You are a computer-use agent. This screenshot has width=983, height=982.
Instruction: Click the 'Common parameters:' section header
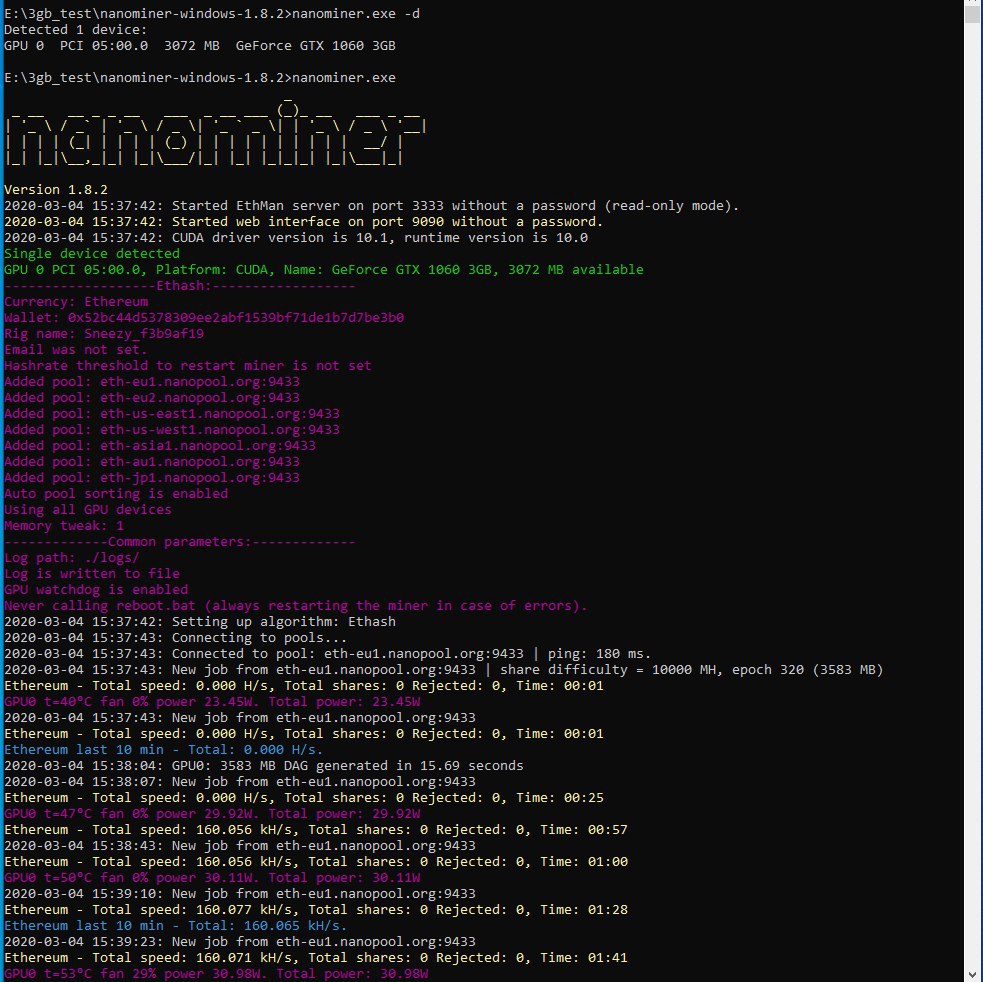(x=180, y=541)
